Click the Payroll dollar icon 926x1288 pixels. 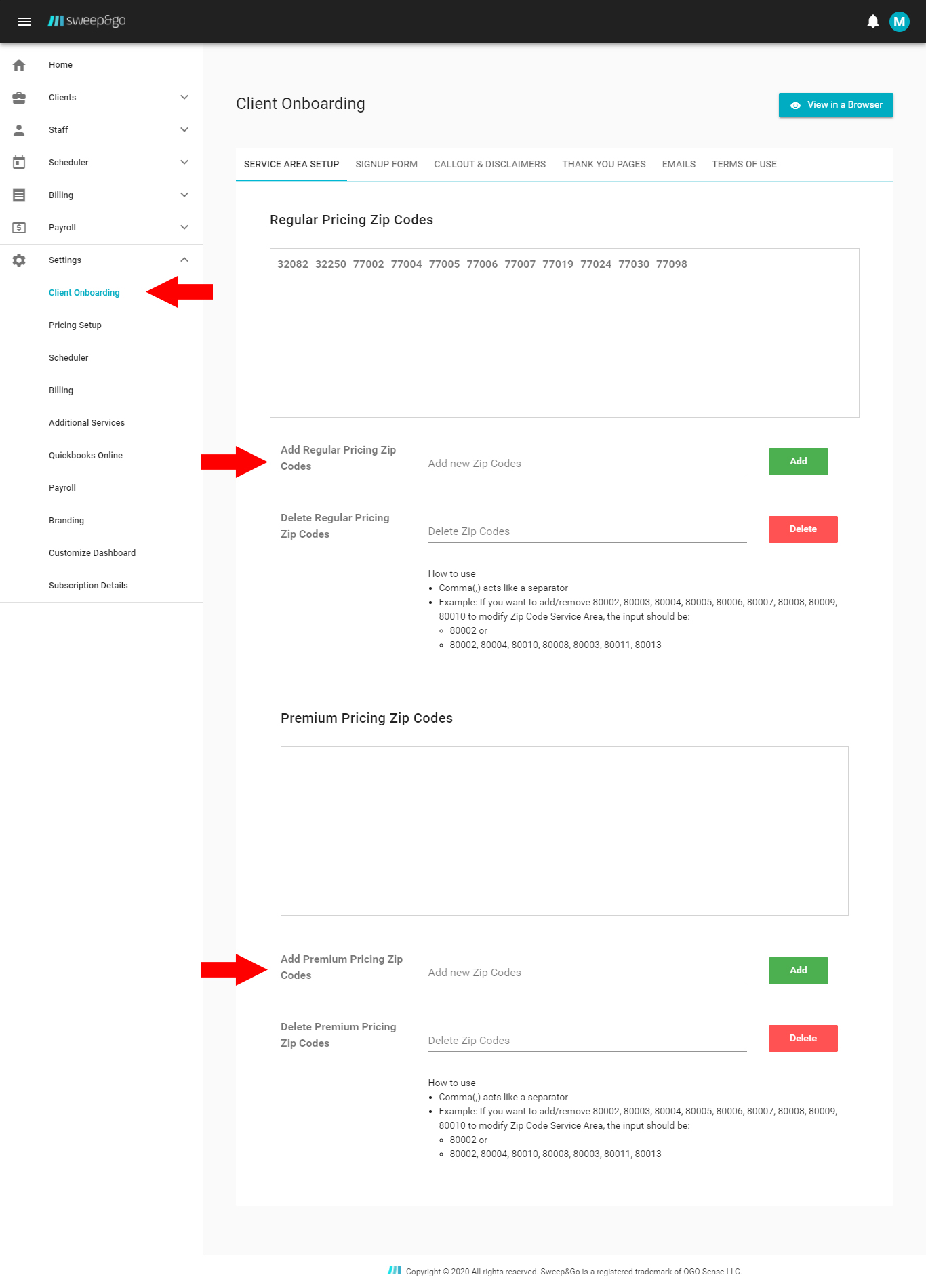(19, 228)
